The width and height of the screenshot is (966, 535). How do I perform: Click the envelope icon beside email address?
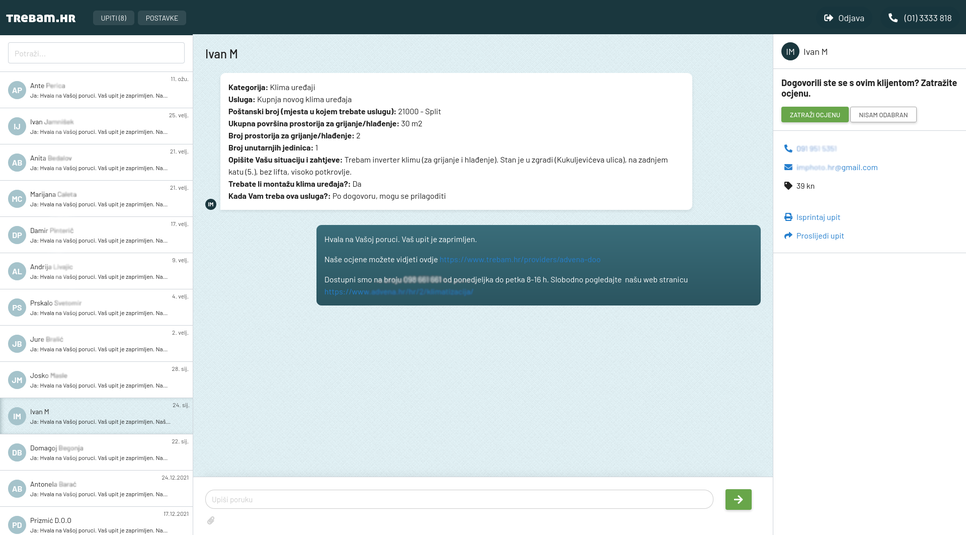point(788,167)
